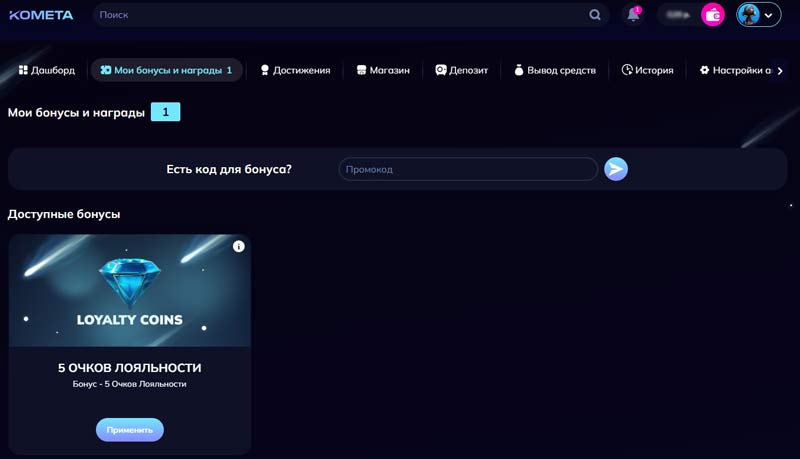Click the Loyalty Coins banner image

[129, 290]
